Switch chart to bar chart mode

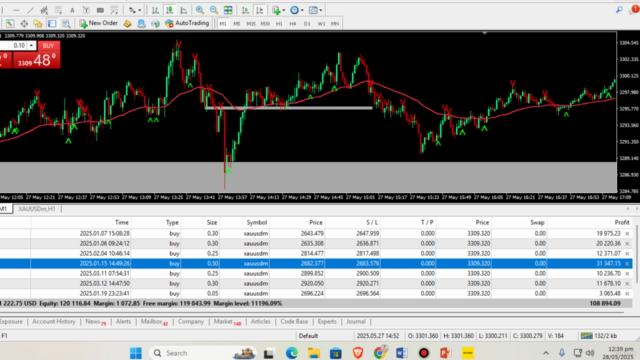click(x=155, y=10)
